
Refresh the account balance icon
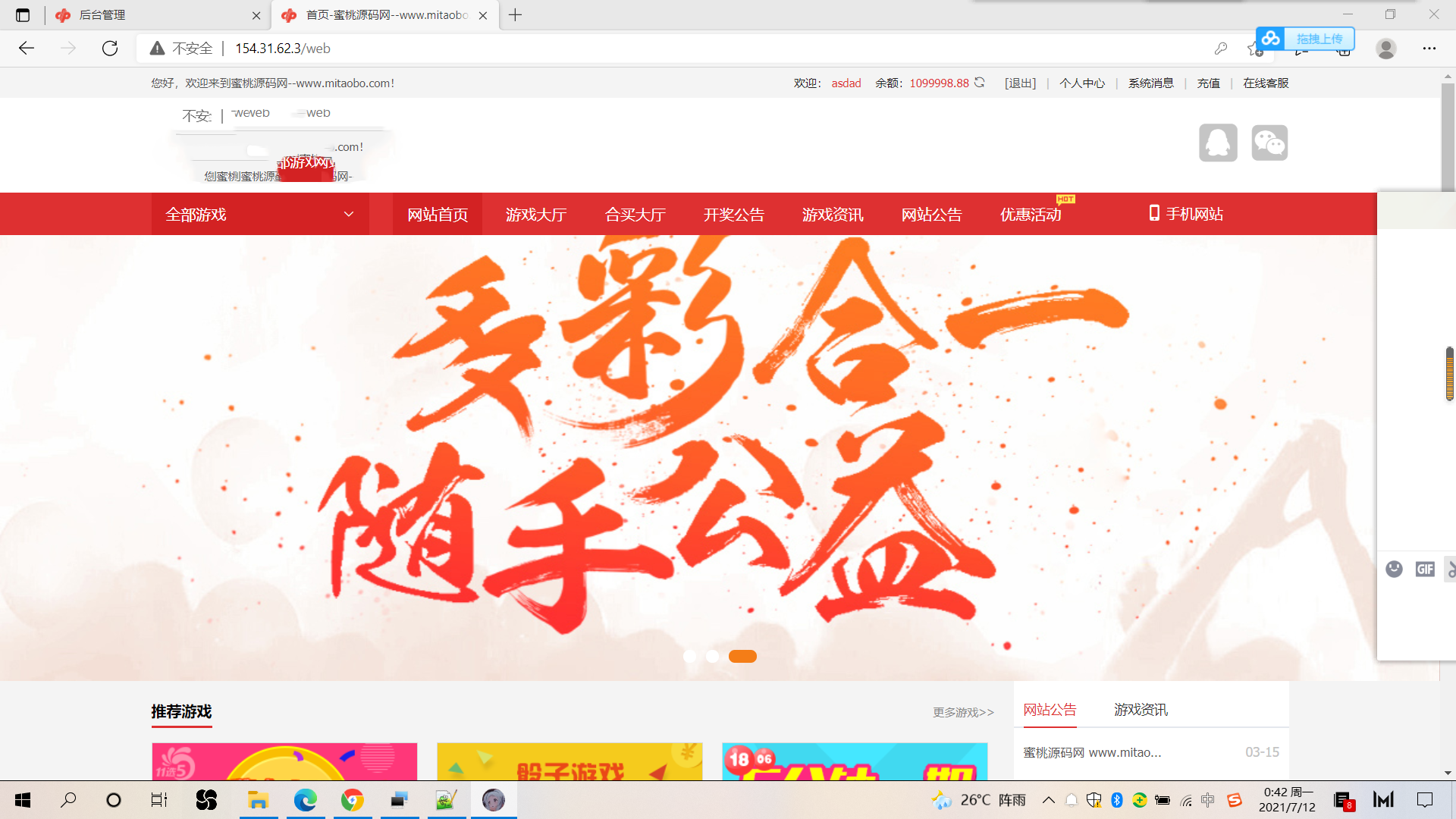click(980, 83)
